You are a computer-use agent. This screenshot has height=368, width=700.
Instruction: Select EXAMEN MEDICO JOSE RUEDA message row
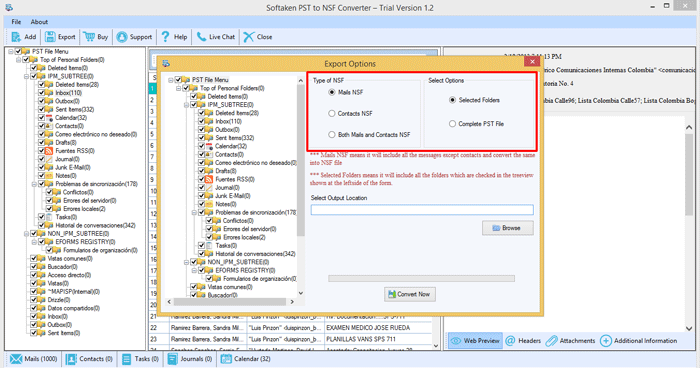[x=291, y=328]
